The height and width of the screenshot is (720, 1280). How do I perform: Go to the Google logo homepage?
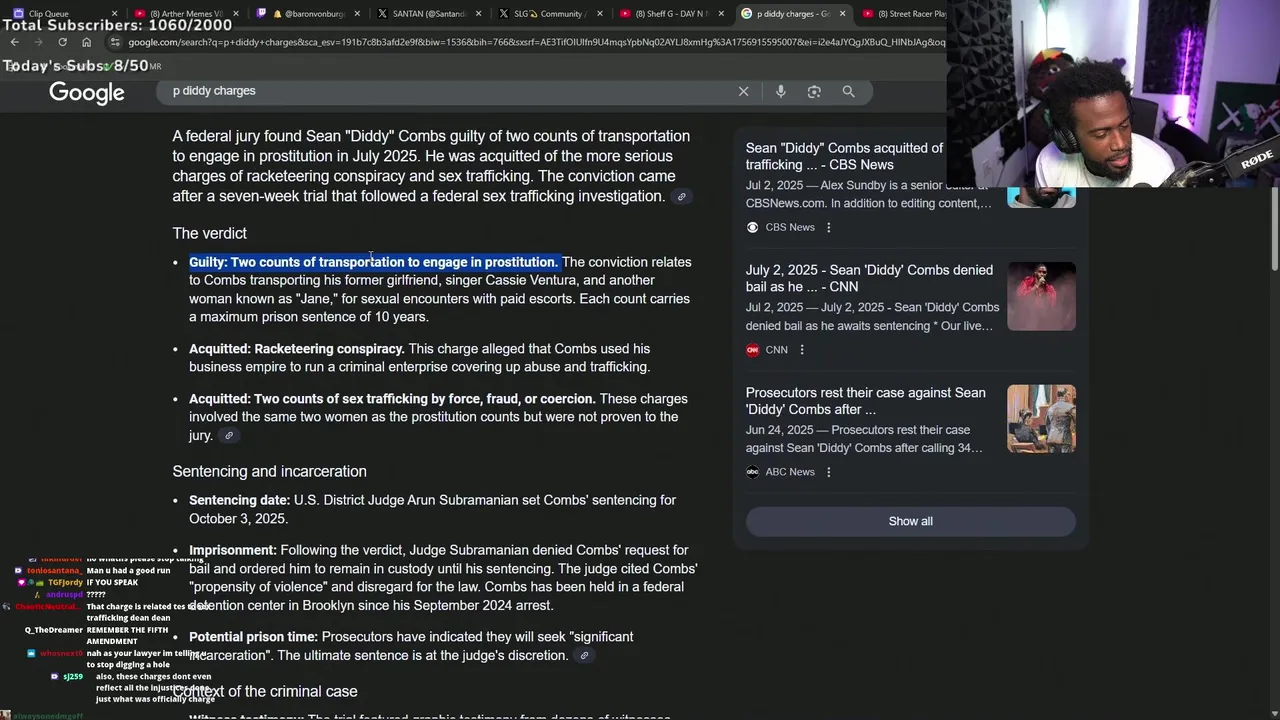pyautogui.click(x=87, y=93)
